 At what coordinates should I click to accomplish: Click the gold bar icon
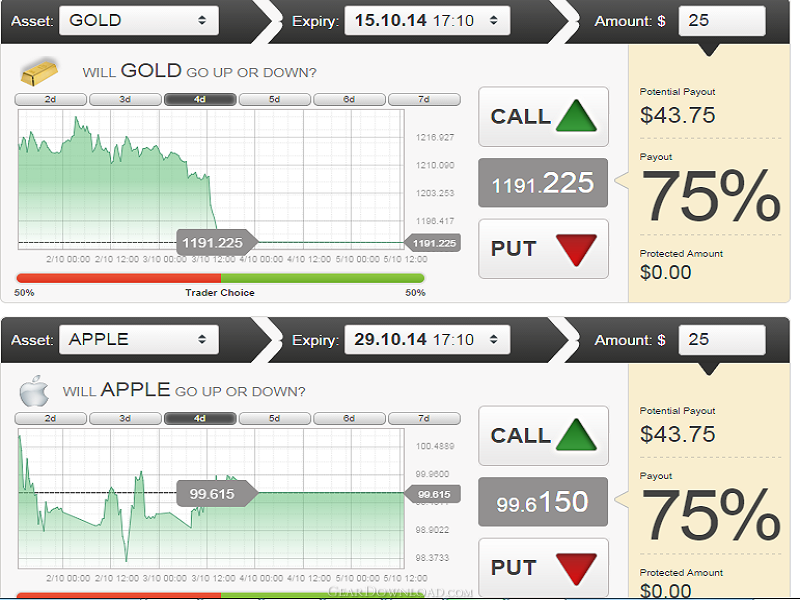(x=39, y=72)
